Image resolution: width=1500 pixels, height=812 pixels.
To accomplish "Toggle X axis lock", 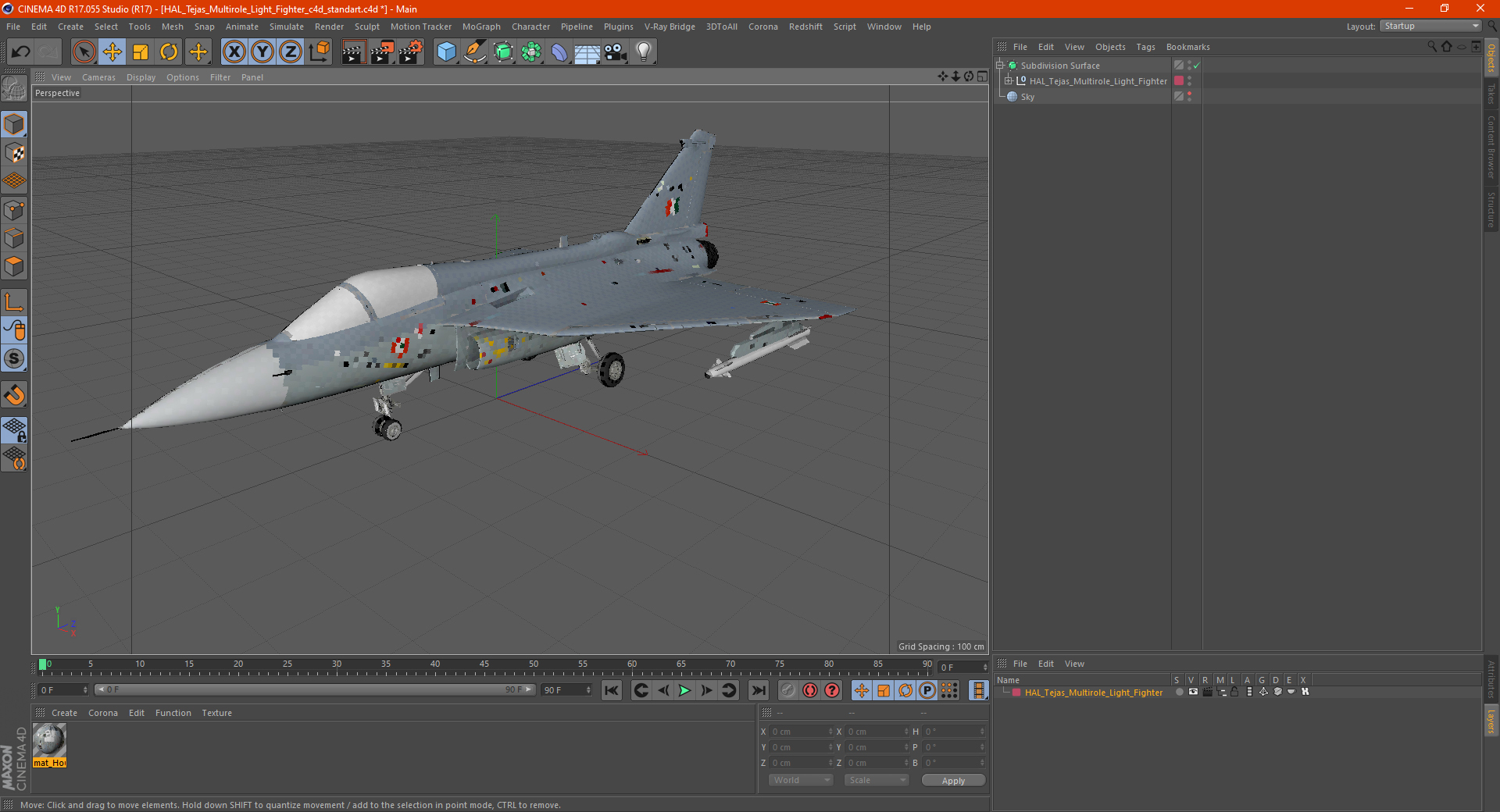I will pyautogui.click(x=234, y=52).
